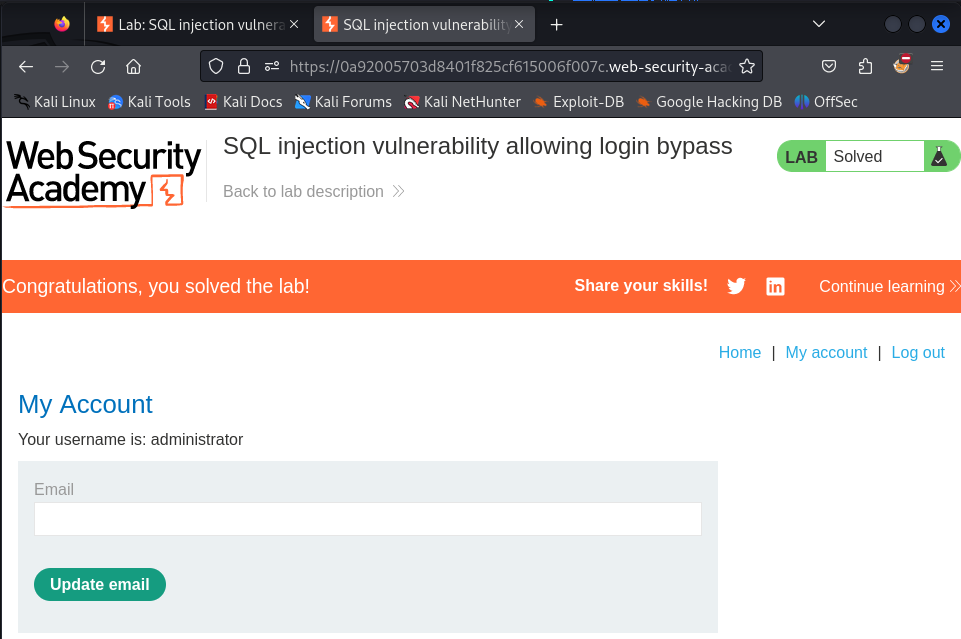
Task: Bookmark this page with the star icon
Action: (746, 67)
